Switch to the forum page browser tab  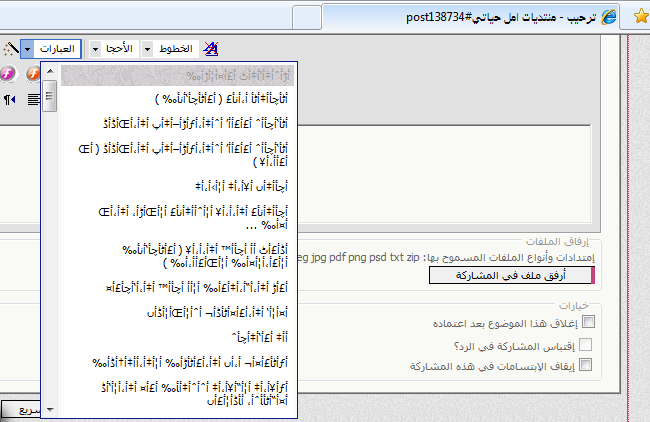click(460, 17)
